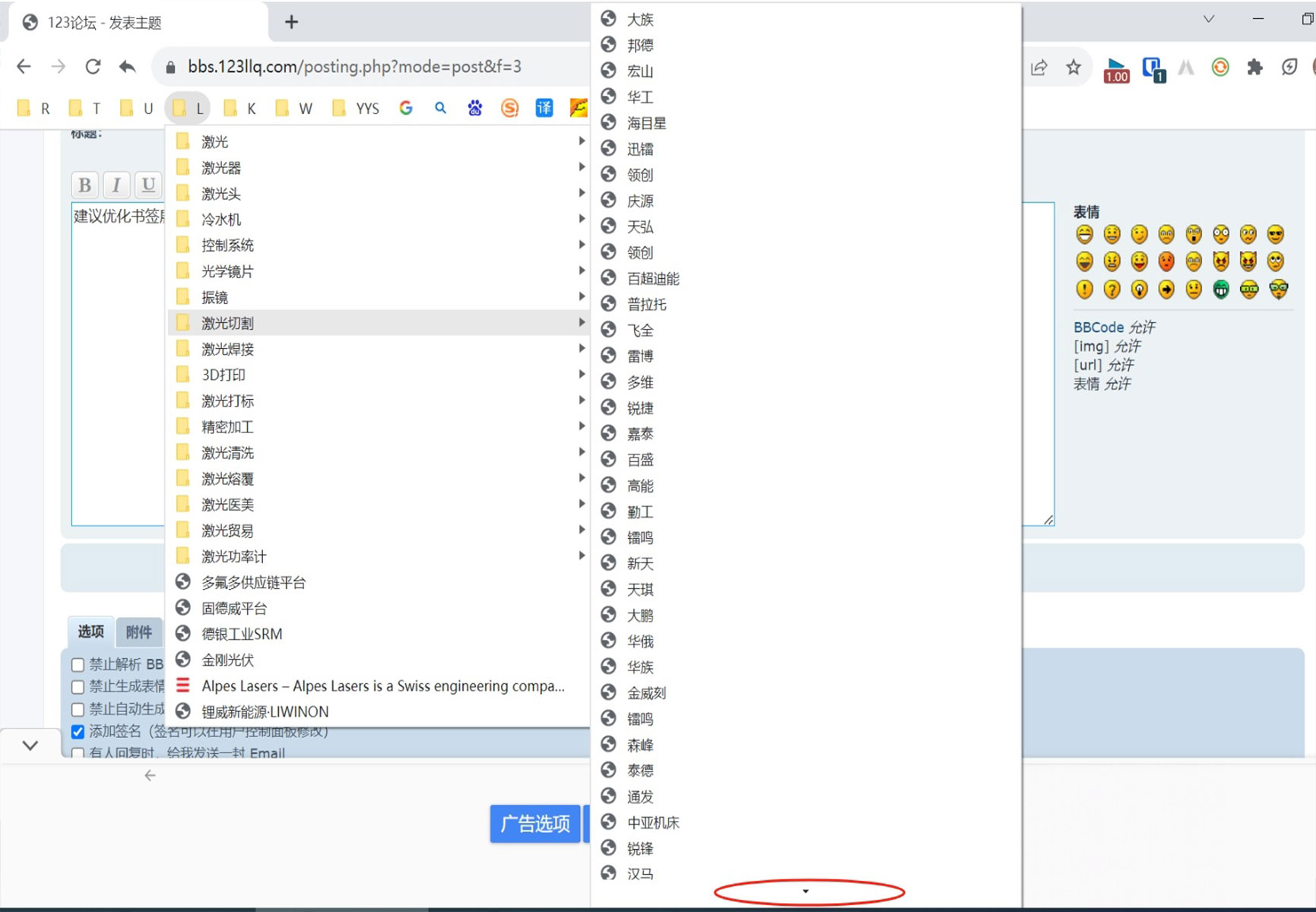Insert the exclamation mark emoticon

(1084, 289)
